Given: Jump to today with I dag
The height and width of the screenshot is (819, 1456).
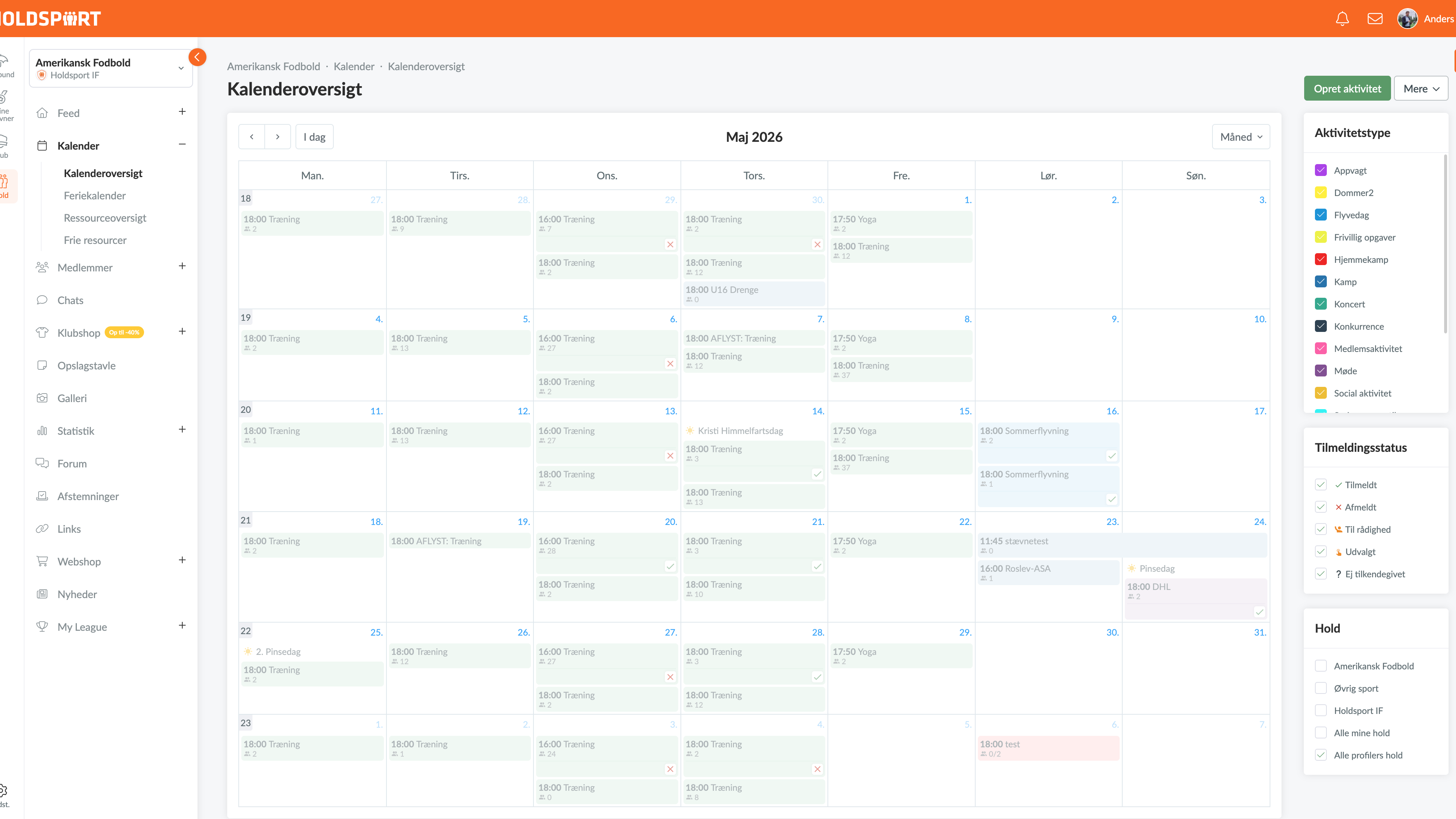Looking at the screenshot, I should (x=314, y=137).
